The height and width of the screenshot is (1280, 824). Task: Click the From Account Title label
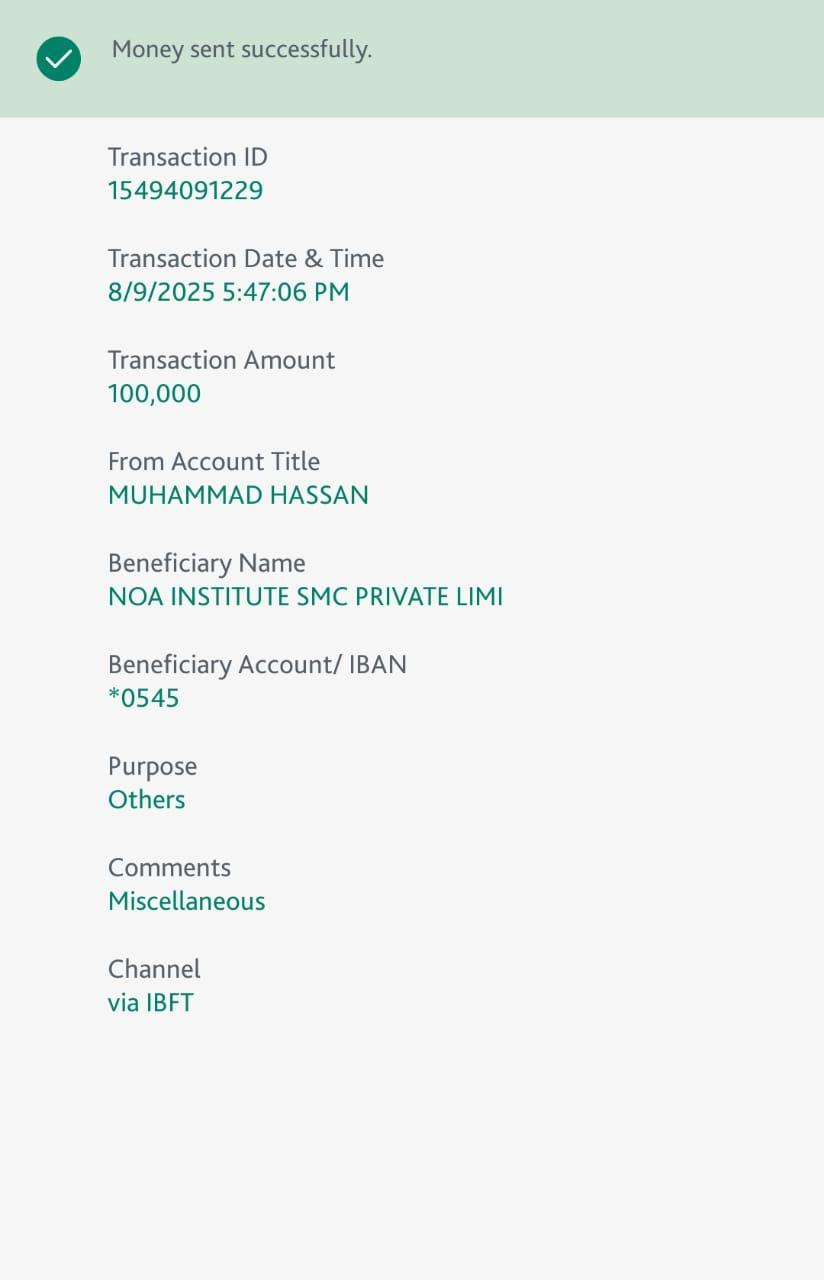pos(214,461)
